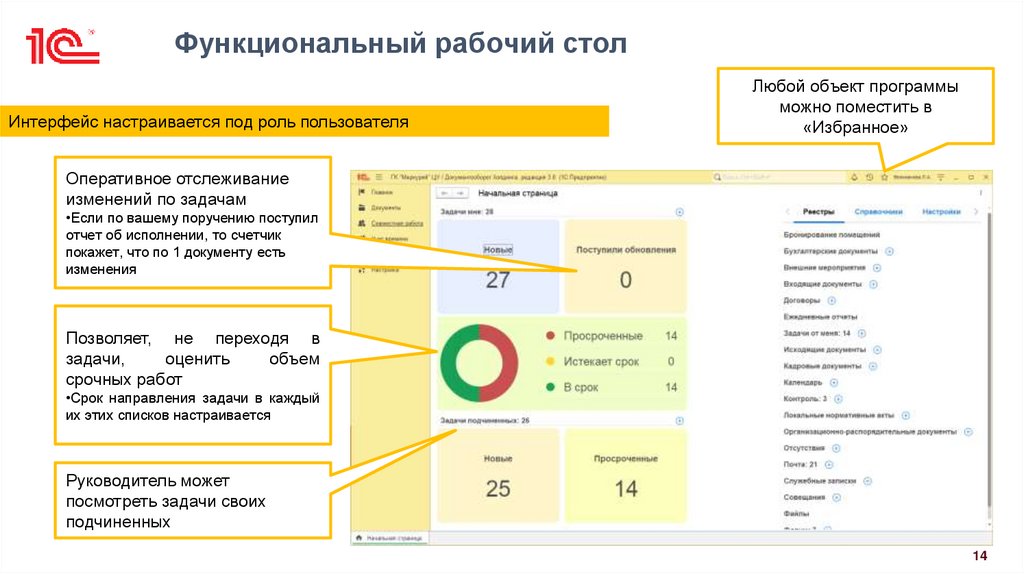
Task: Open the Документы section in the left sidebar
Action: click(x=380, y=208)
